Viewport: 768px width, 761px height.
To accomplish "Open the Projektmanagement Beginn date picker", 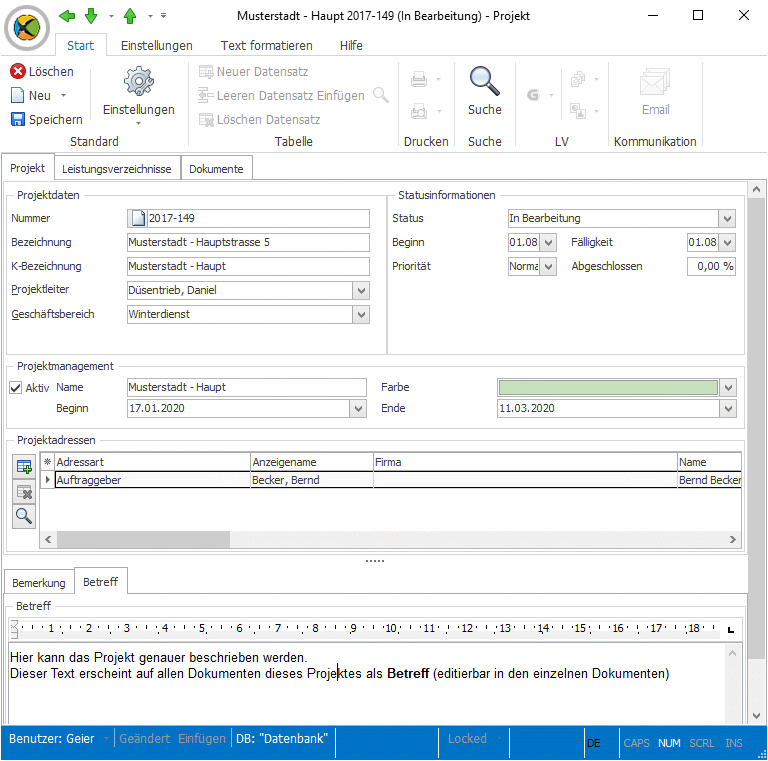I will point(358,408).
